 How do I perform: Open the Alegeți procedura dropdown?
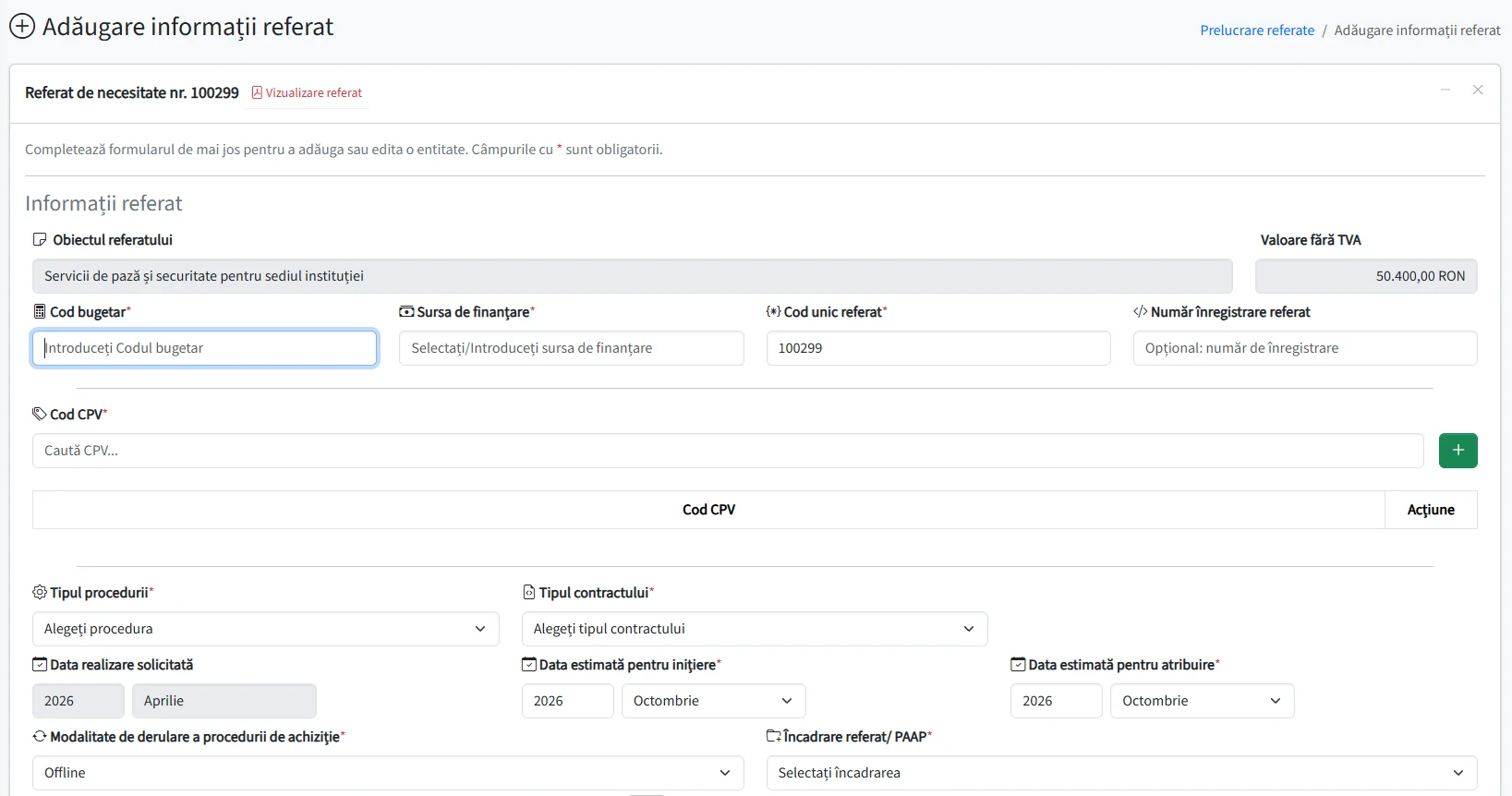tap(266, 629)
